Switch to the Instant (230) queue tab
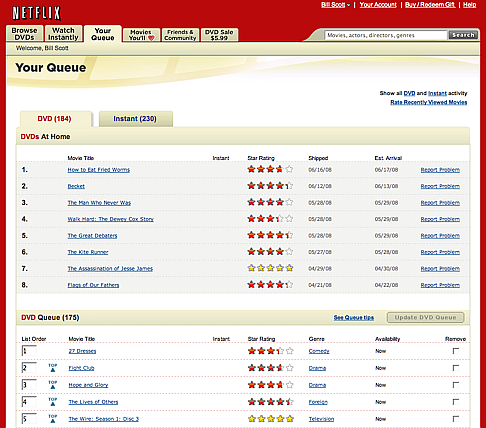Image resolution: width=486 pixels, height=428 pixels. 136,119
